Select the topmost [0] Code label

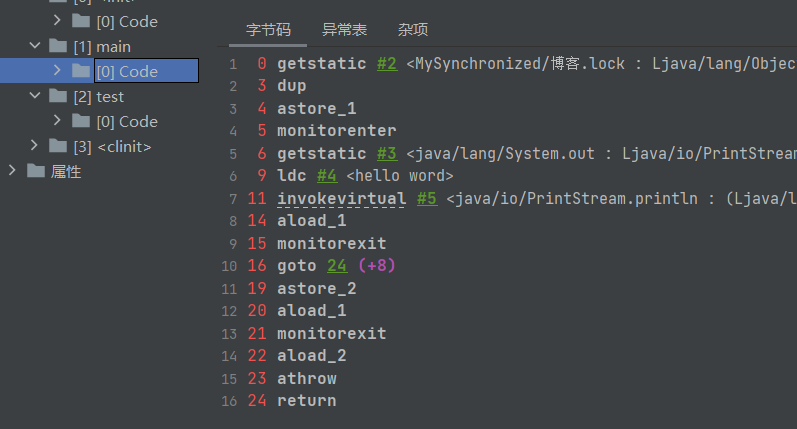[x=127, y=22]
